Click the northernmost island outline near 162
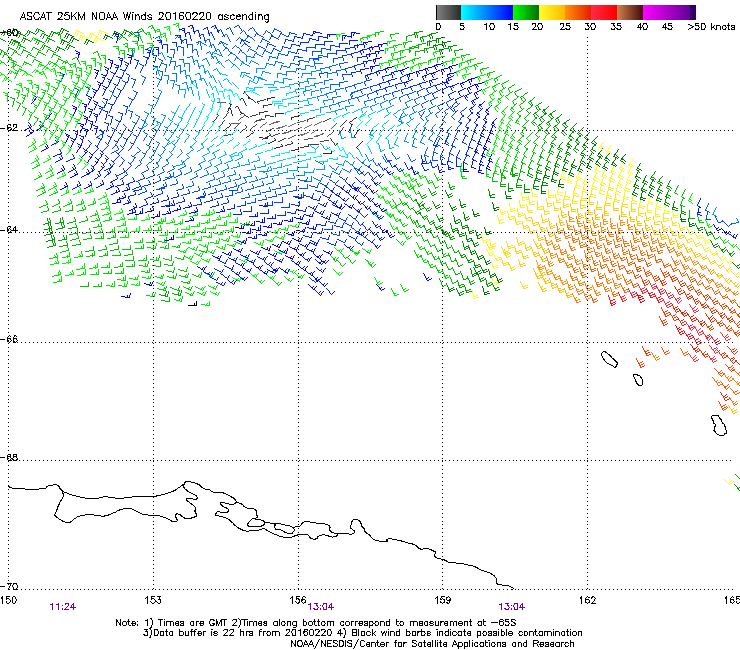The image size is (740, 650). [609, 359]
